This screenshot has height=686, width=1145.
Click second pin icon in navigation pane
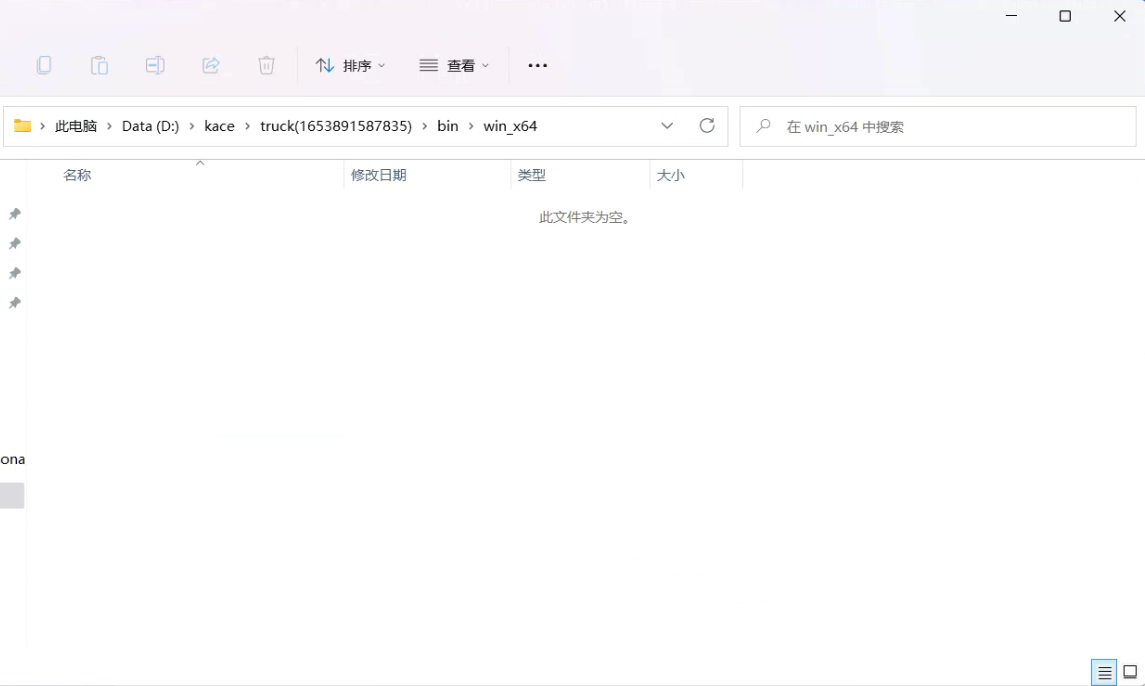15,244
